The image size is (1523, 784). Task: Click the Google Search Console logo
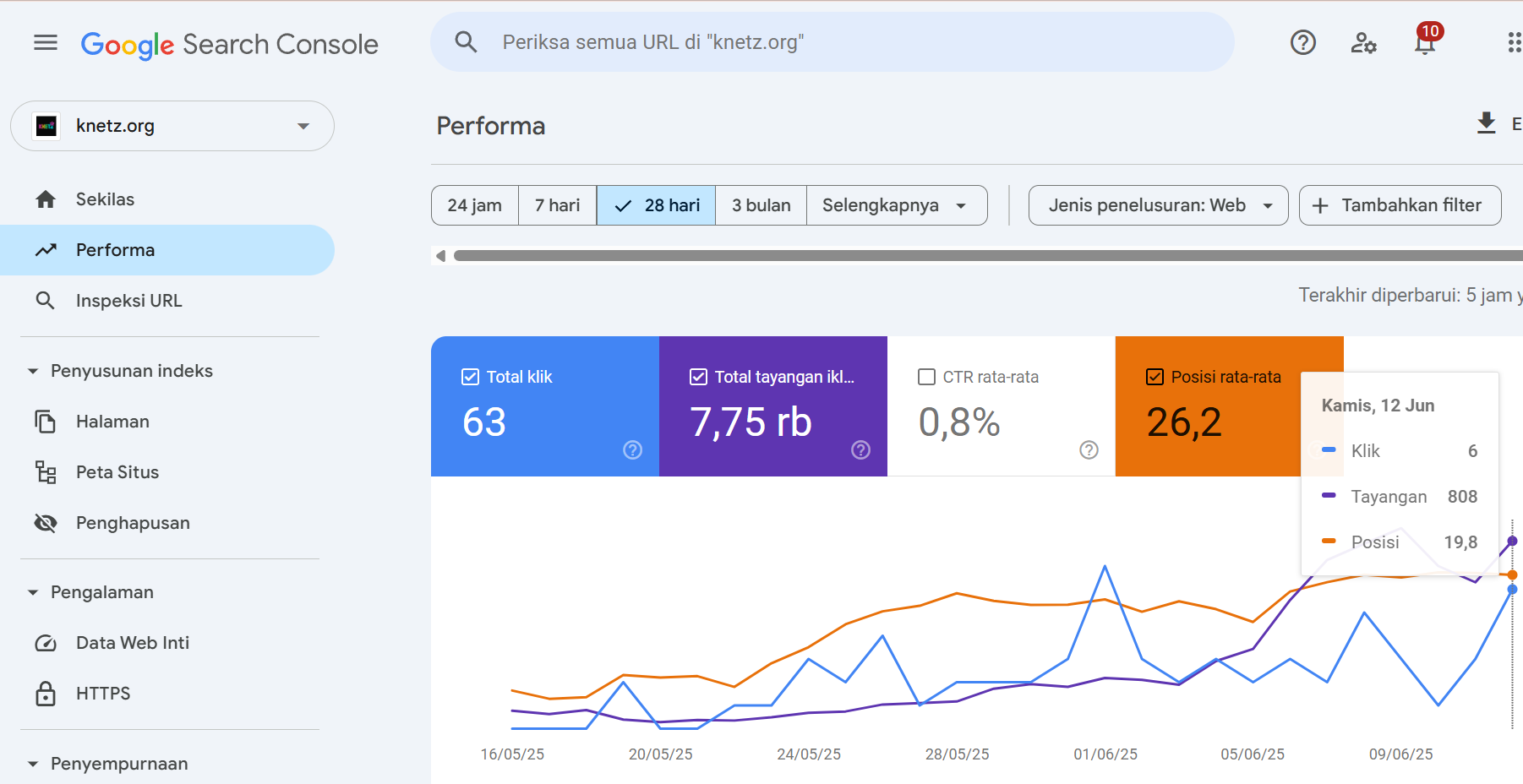pyautogui.click(x=229, y=44)
